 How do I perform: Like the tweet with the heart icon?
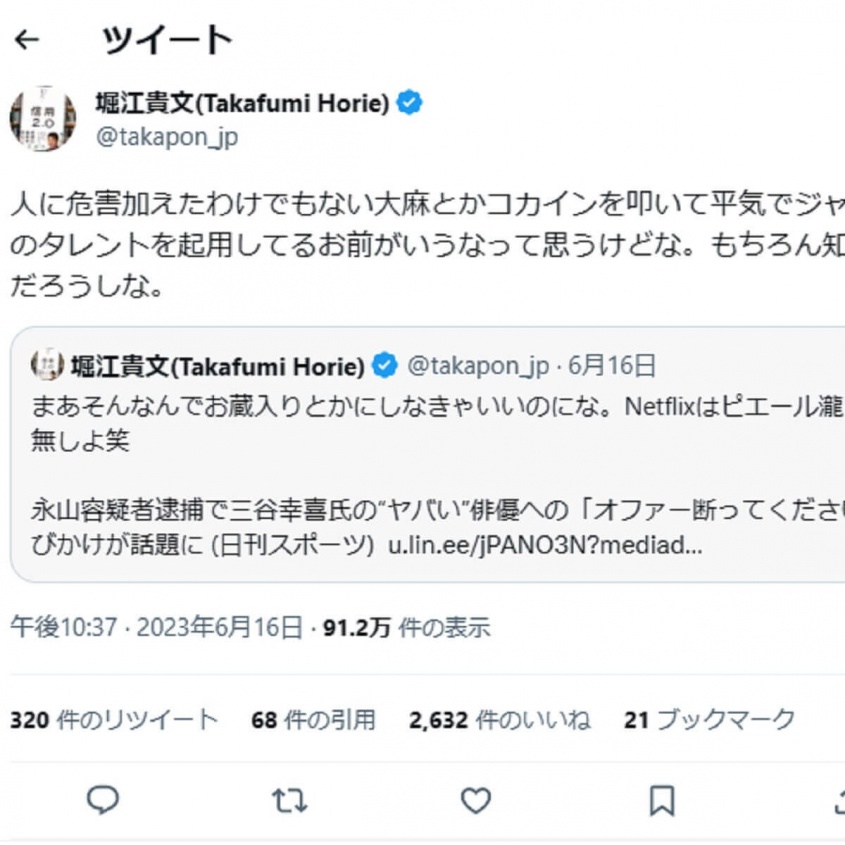(x=475, y=800)
